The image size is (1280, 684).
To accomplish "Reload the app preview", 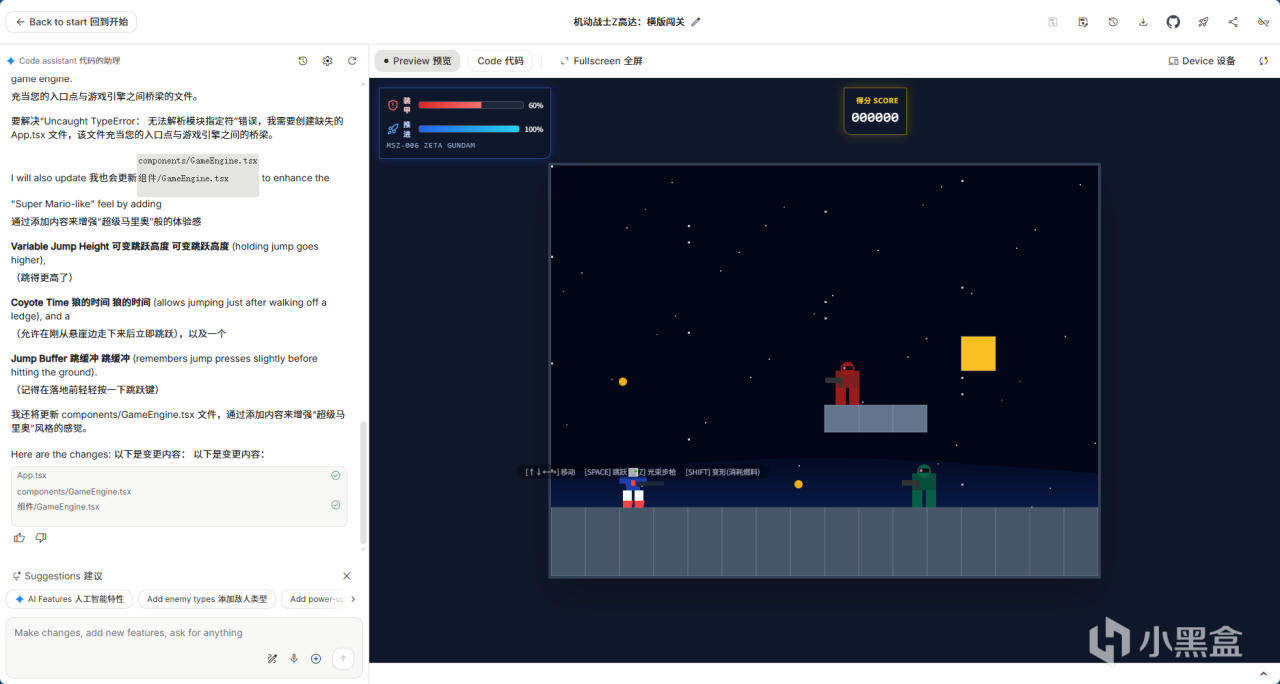I will [1264, 61].
